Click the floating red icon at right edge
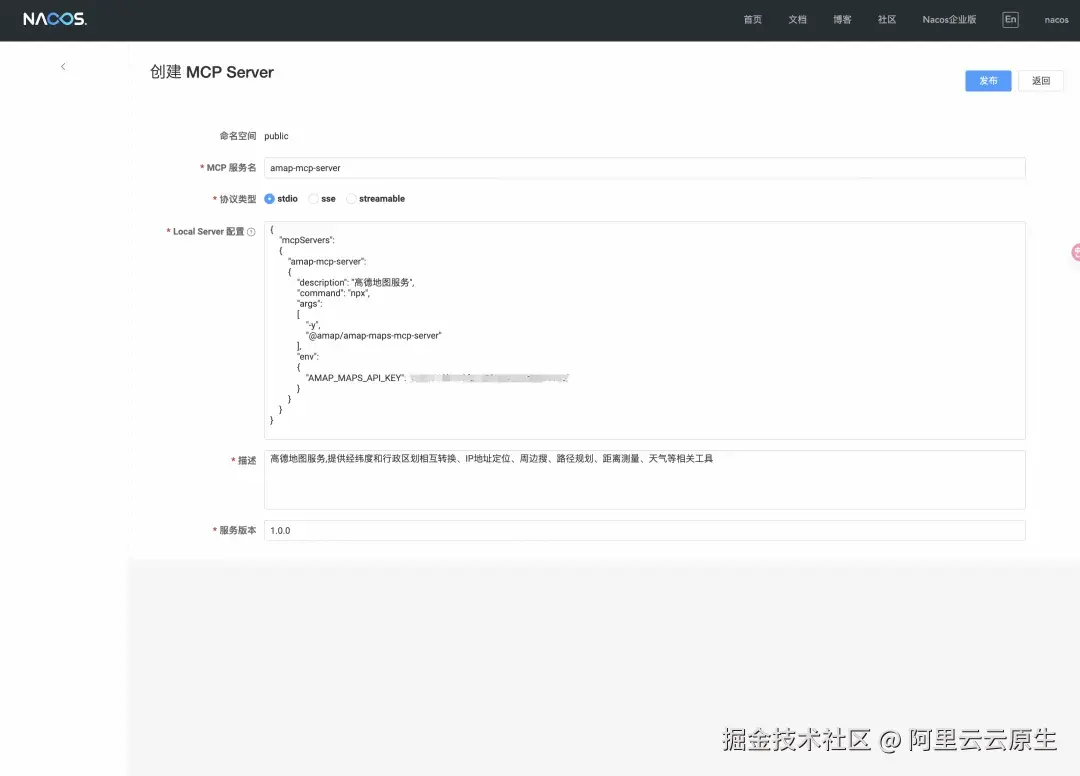The width and height of the screenshot is (1080, 776). click(1076, 253)
